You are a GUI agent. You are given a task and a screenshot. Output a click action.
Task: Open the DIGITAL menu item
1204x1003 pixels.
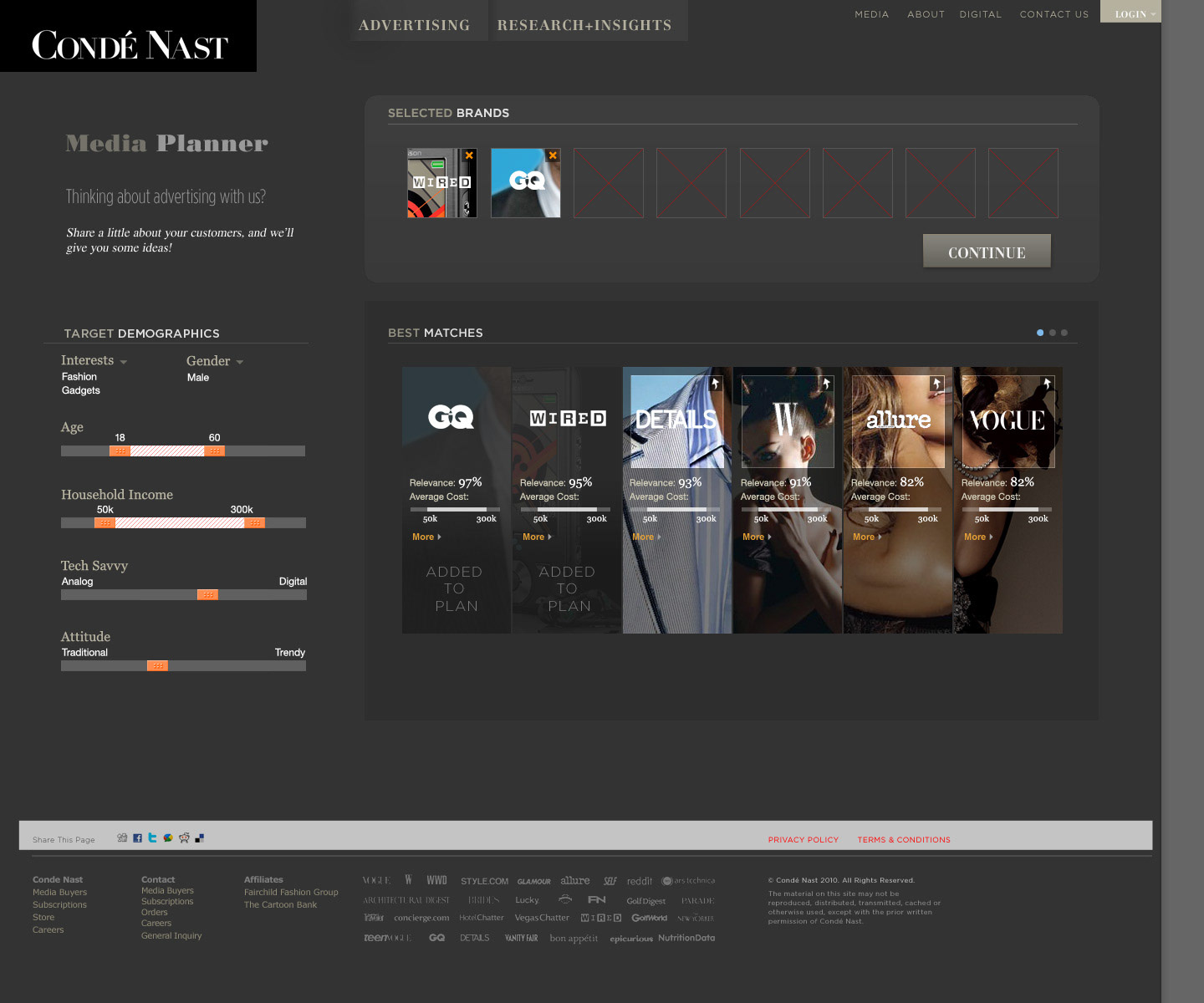click(981, 14)
